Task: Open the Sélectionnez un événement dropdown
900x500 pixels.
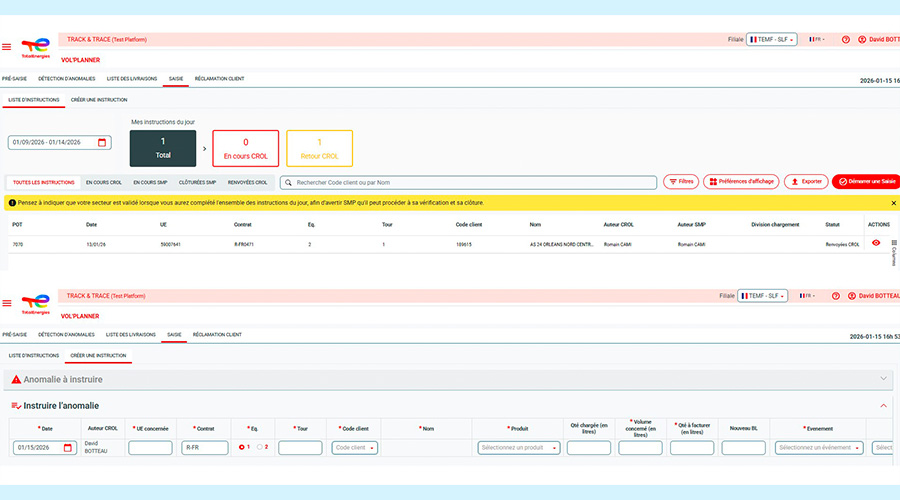Action: click(x=818, y=448)
